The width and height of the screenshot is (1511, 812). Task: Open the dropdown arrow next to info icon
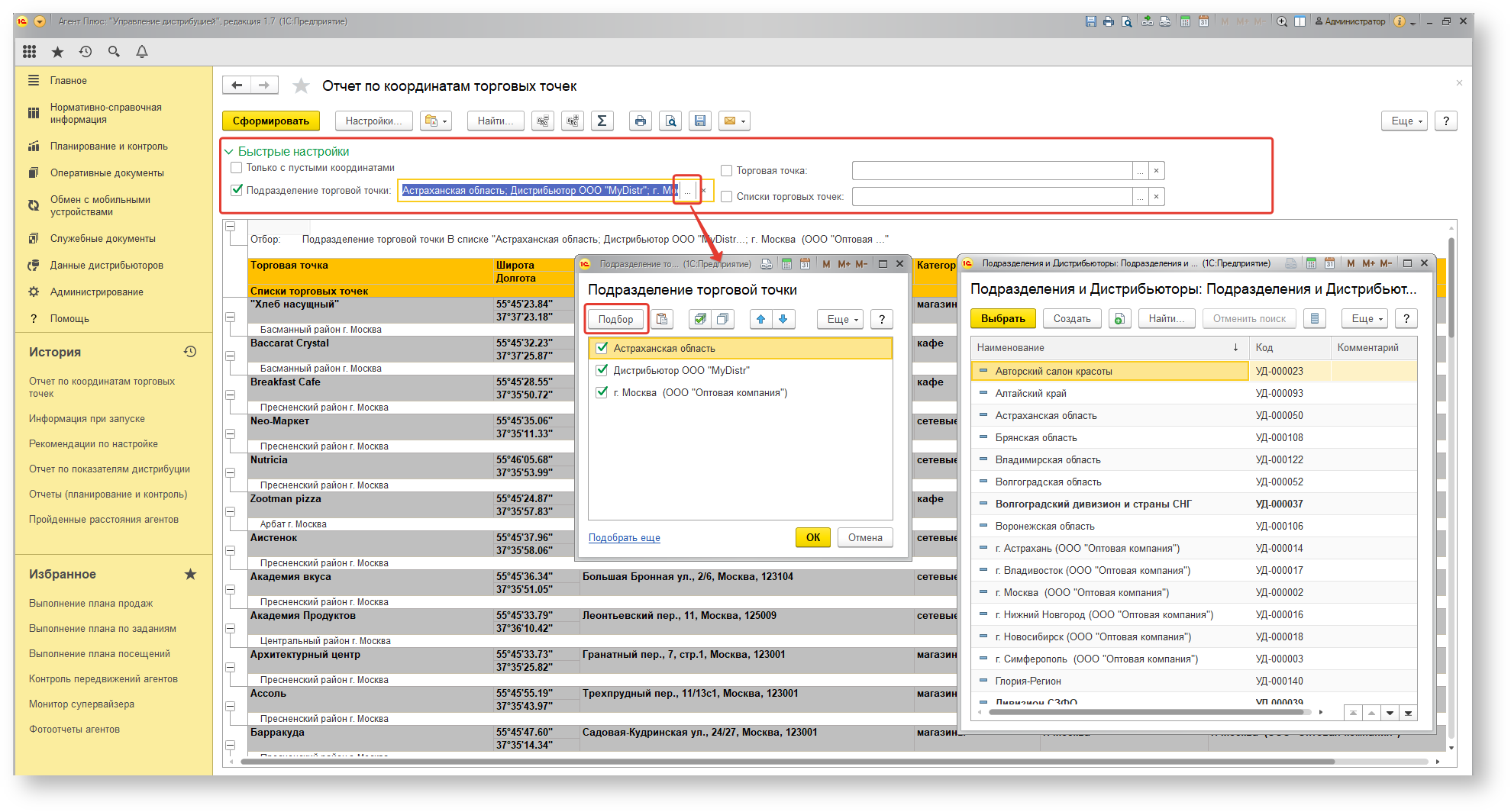pos(1413,22)
